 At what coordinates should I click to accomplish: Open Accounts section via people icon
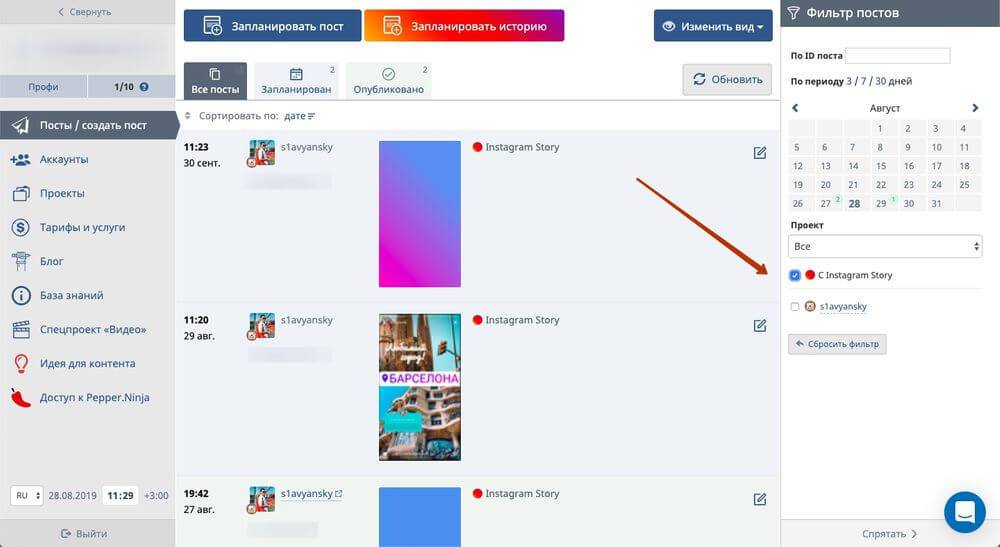click(20, 159)
